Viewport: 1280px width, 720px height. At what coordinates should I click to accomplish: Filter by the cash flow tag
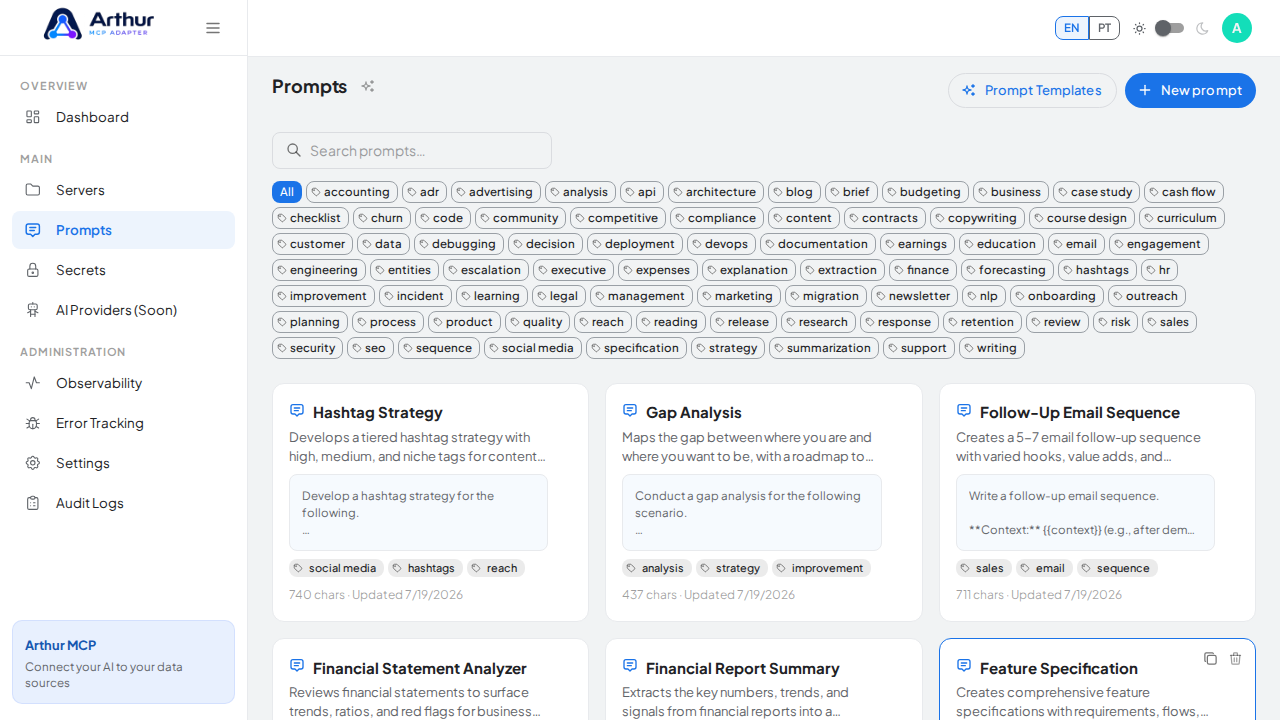point(1184,192)
